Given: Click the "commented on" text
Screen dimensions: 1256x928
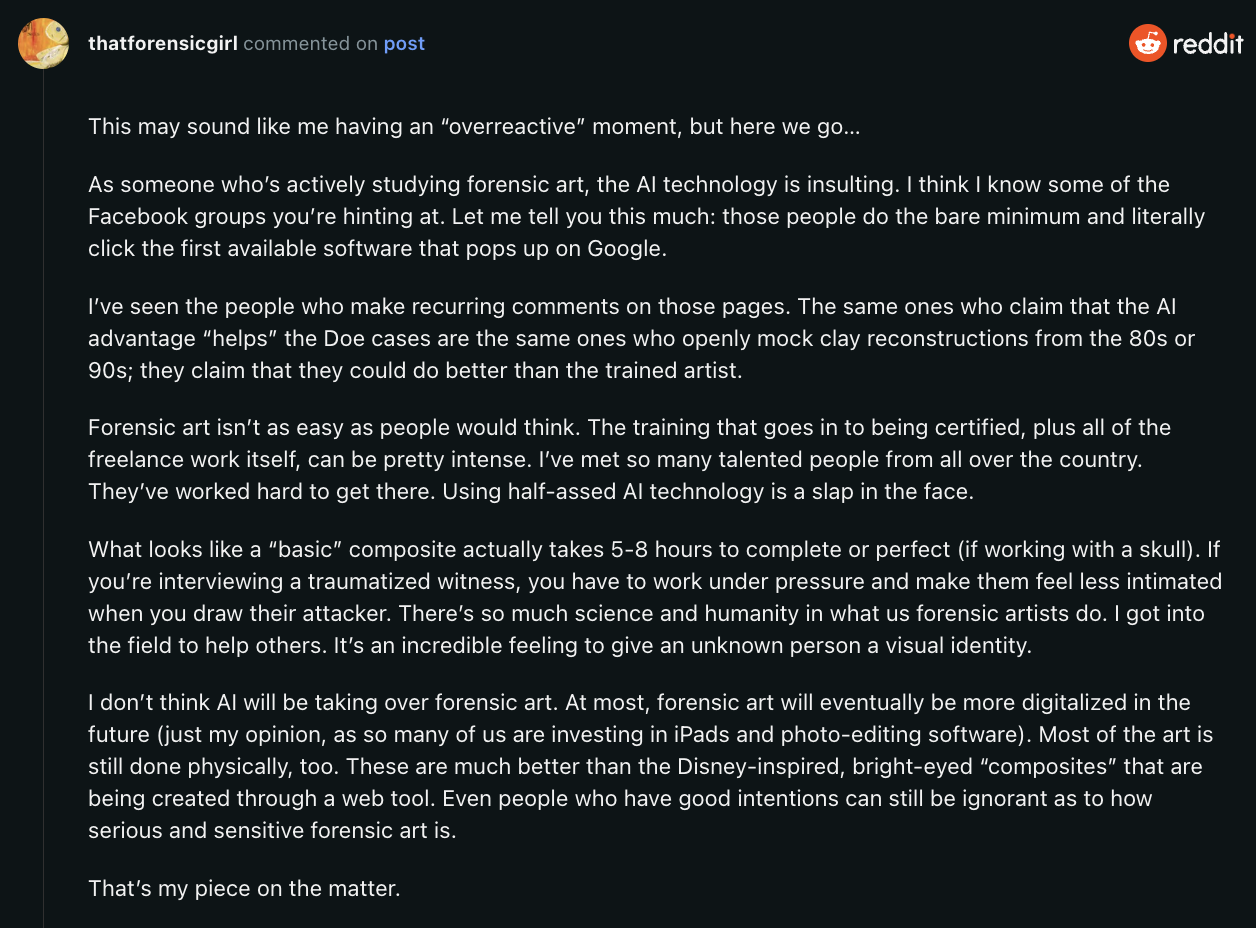Looking at the screenshot, I should tap(311, 44).
